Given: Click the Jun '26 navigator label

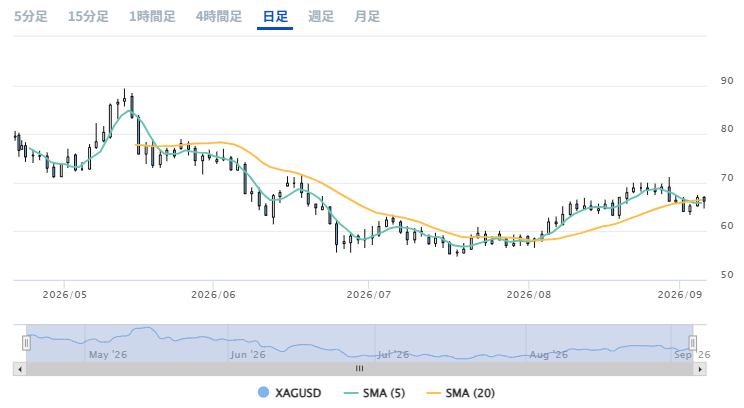Looking at the screenshot, I should click(248, 354).
